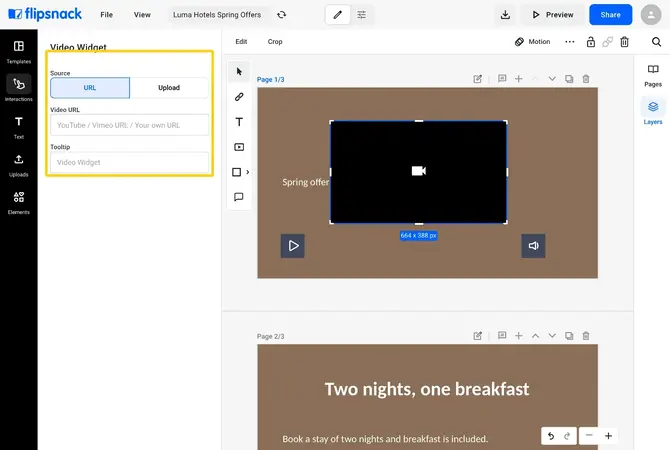670x450 pixels.
Task: Select the link tool
Action: coord(239,97)
